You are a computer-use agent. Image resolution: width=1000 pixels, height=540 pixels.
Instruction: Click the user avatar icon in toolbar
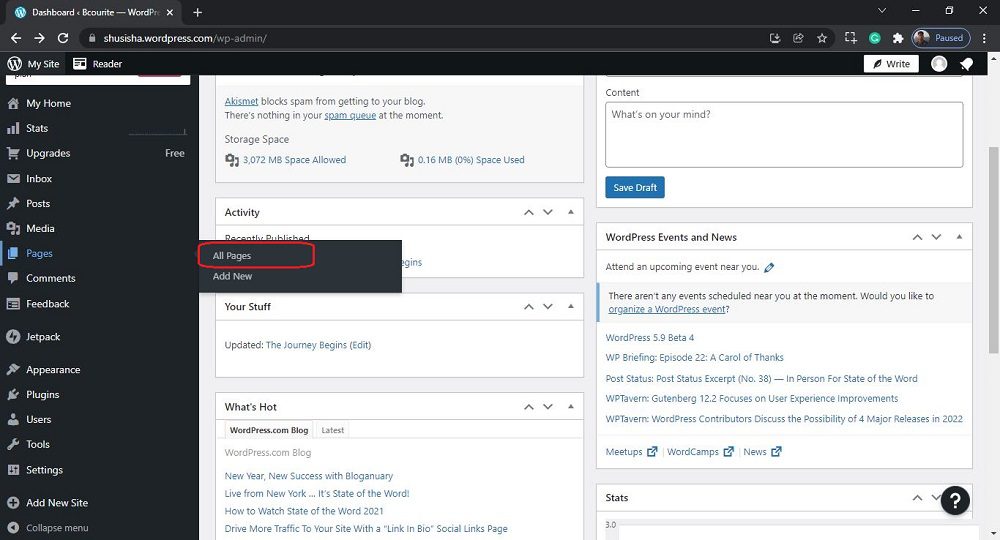coord(939,64)
